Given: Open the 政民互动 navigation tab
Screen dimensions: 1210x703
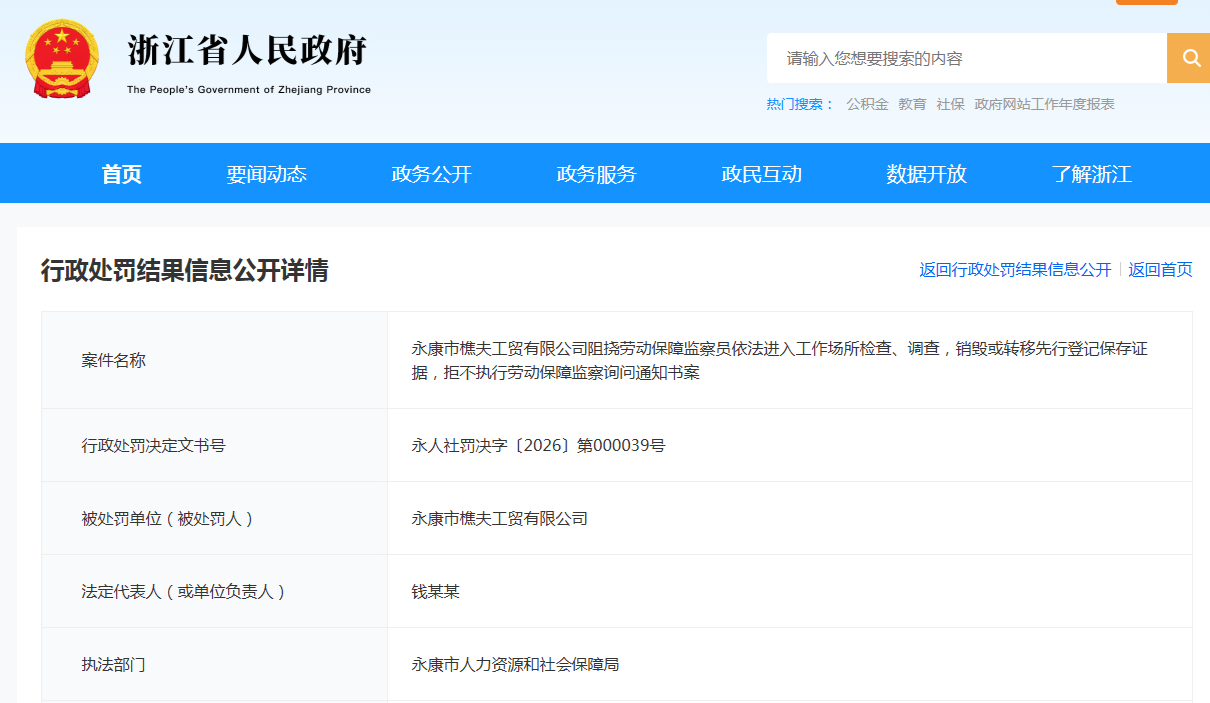Looking at the screenshot, I should click(x=761, y=174).
